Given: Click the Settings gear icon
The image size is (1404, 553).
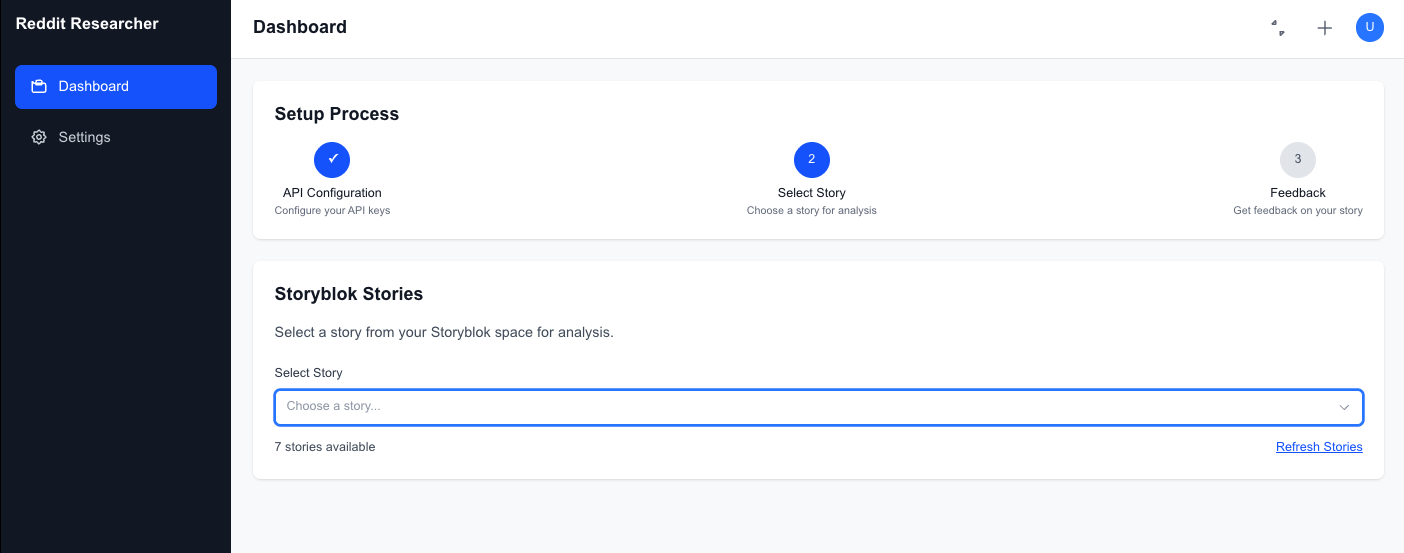Looking at the screenshot, I should (x=39, y=137).
